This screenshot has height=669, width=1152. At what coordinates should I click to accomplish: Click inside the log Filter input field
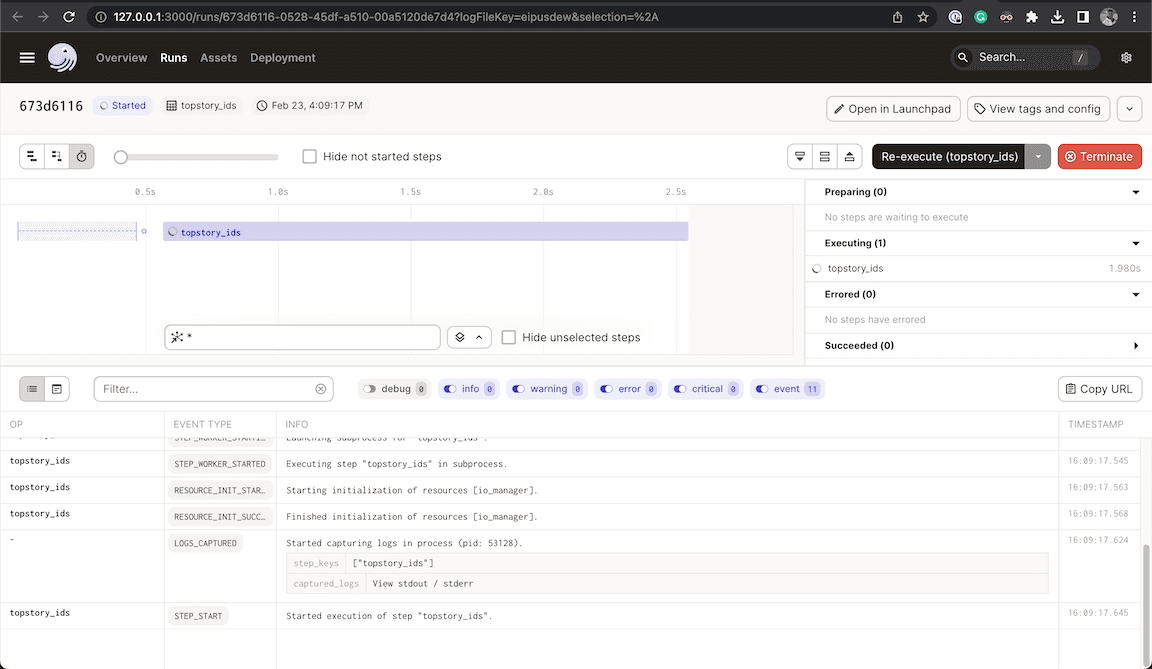[200, 388]
